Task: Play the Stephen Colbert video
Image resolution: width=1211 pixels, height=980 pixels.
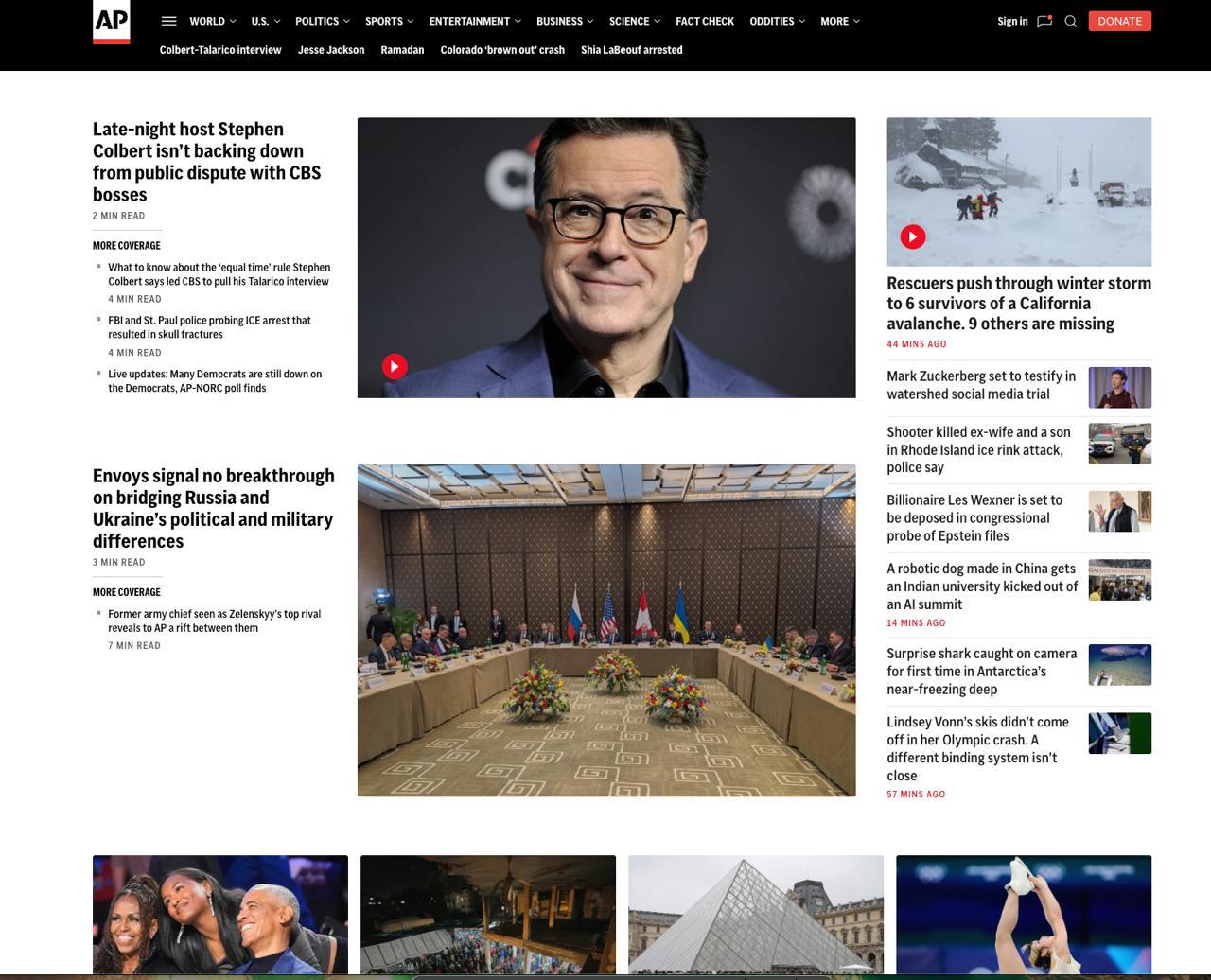Action: [395, 366]
